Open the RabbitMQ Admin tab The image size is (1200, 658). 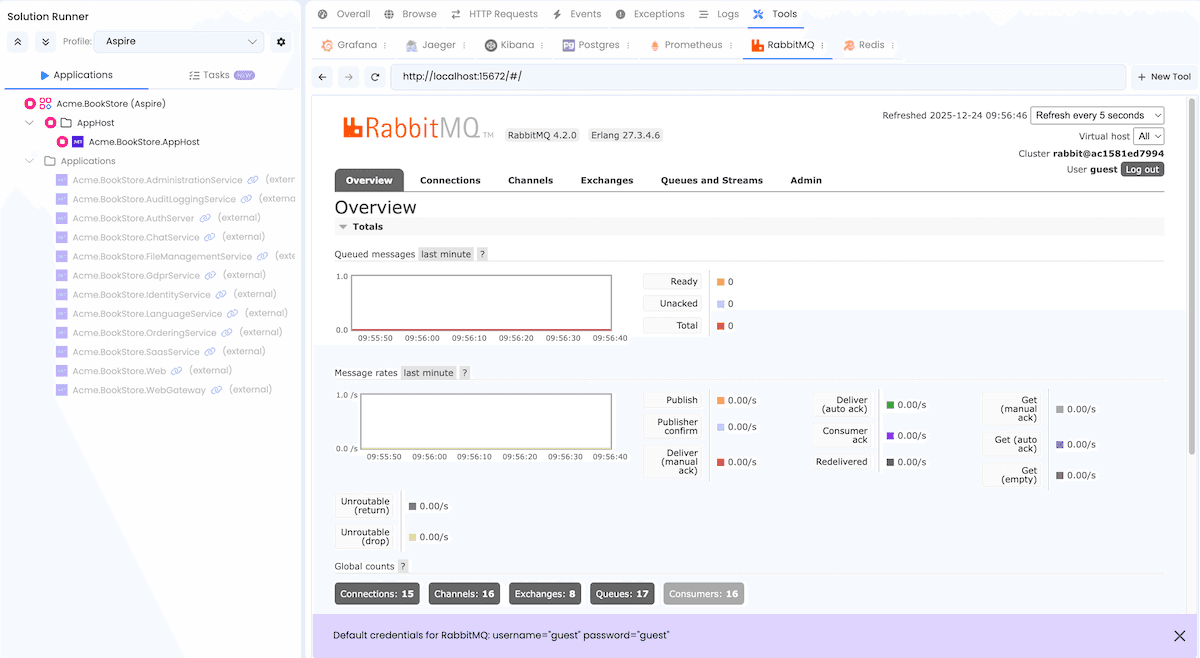coord(805,180)
